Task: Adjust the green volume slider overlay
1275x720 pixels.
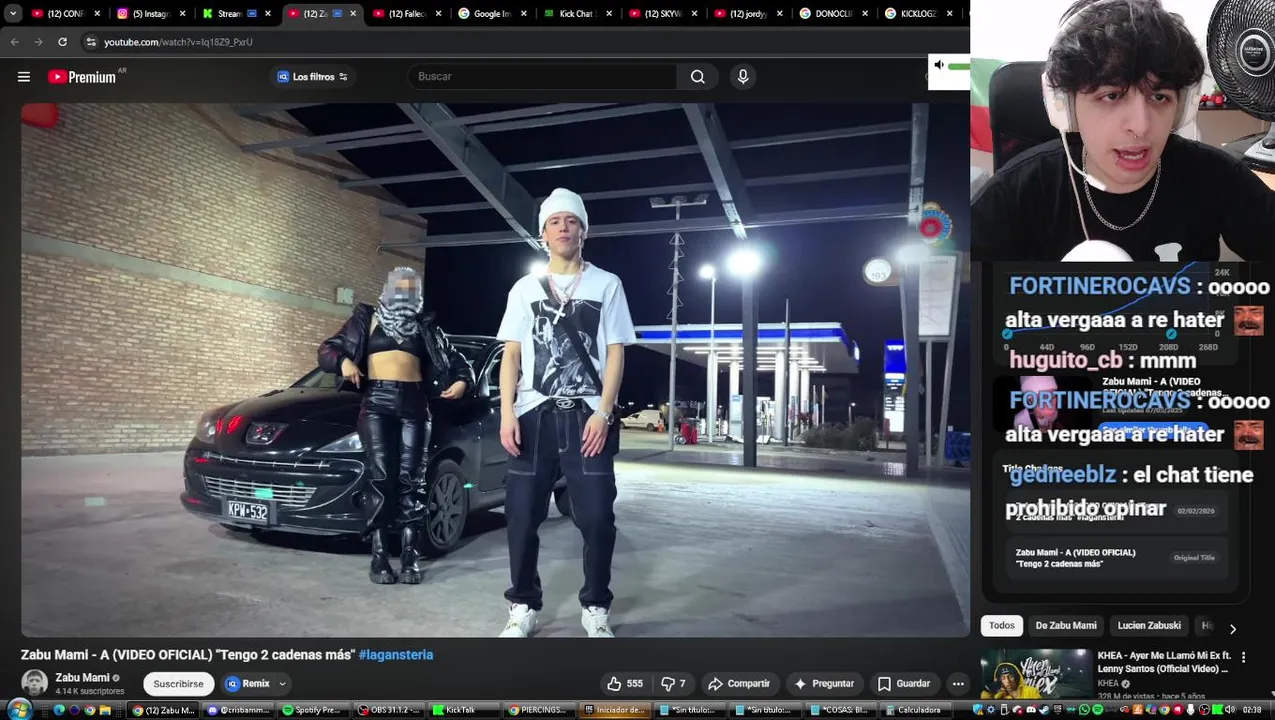Action: tap(959, 66)
